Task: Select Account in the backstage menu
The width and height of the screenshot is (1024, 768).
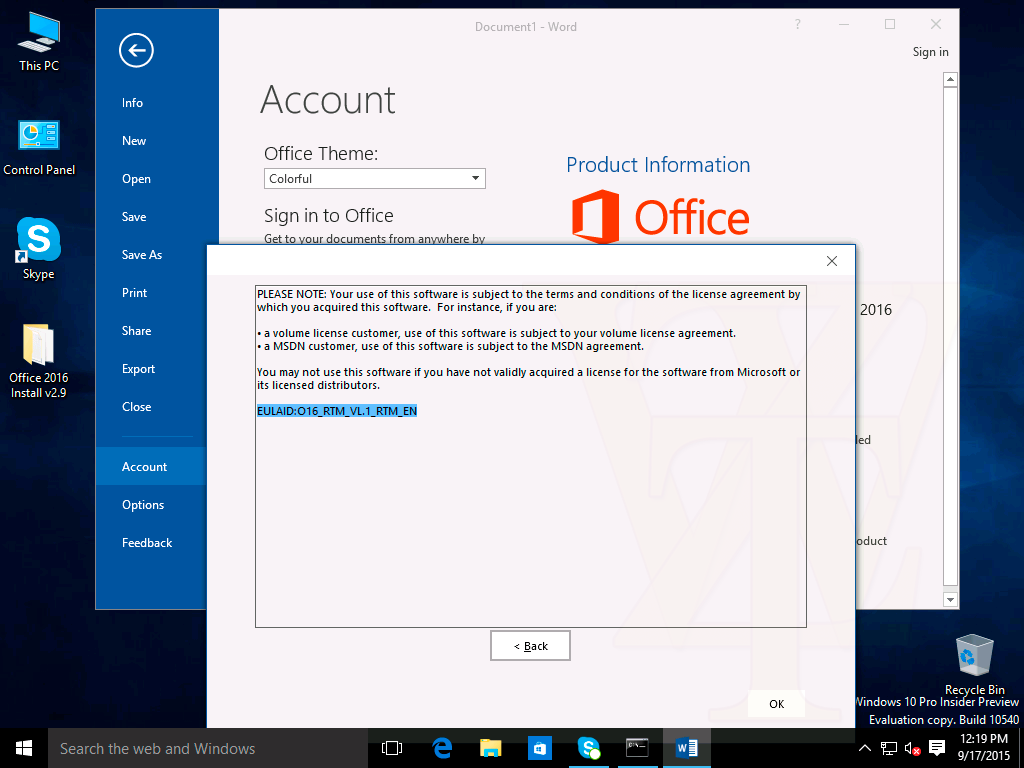Action: [x=151, y=466]
